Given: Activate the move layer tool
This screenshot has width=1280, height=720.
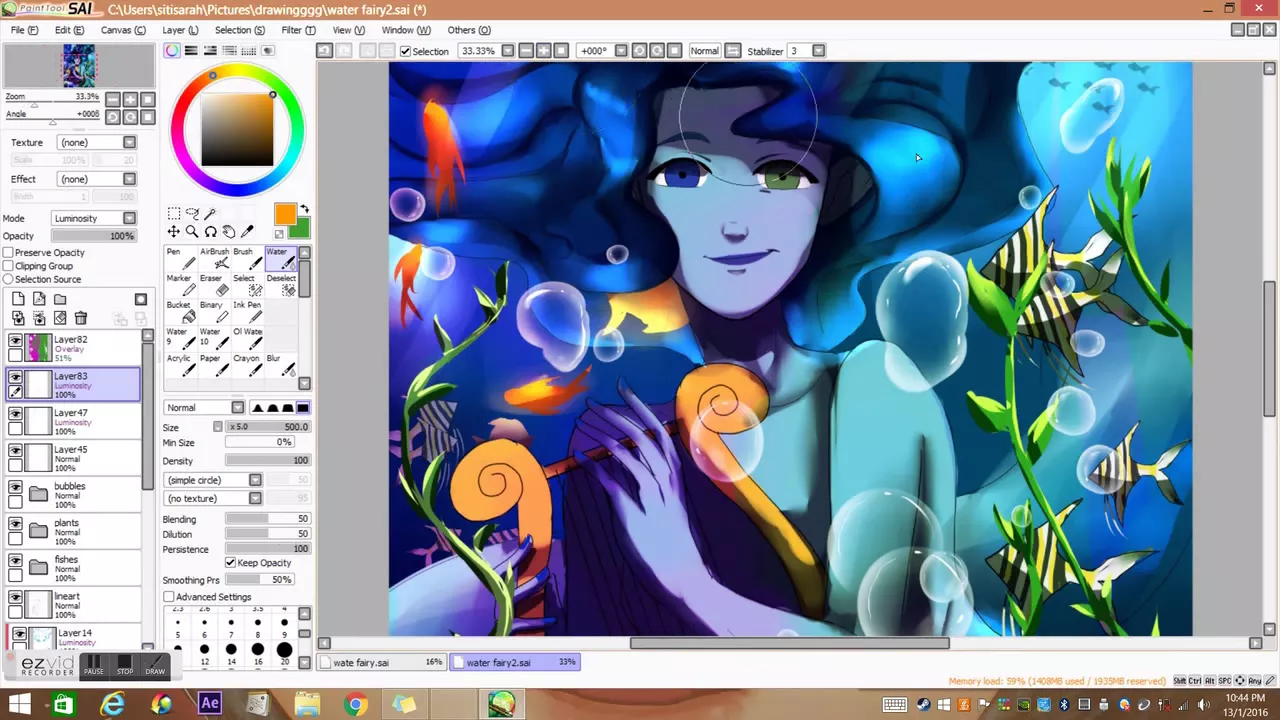Looking at the screenshot, I should click(x=174, y=232).
